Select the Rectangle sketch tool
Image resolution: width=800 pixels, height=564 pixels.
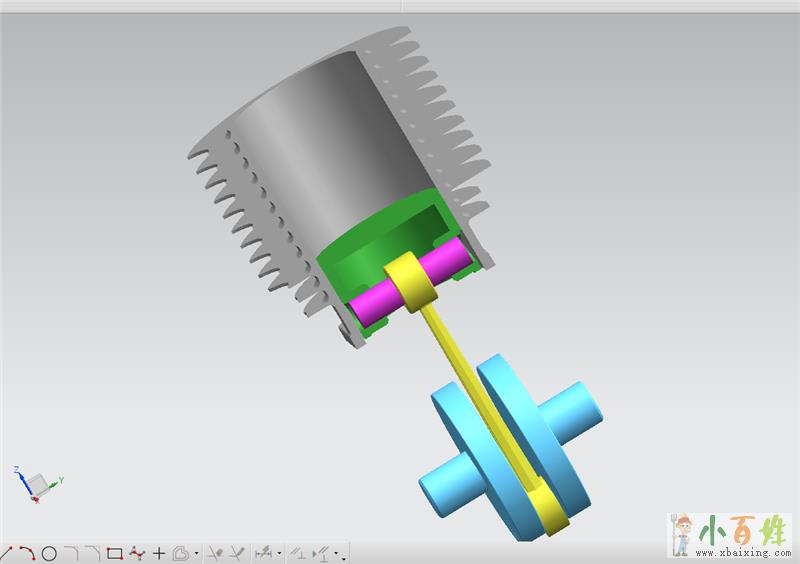(114, 553)
